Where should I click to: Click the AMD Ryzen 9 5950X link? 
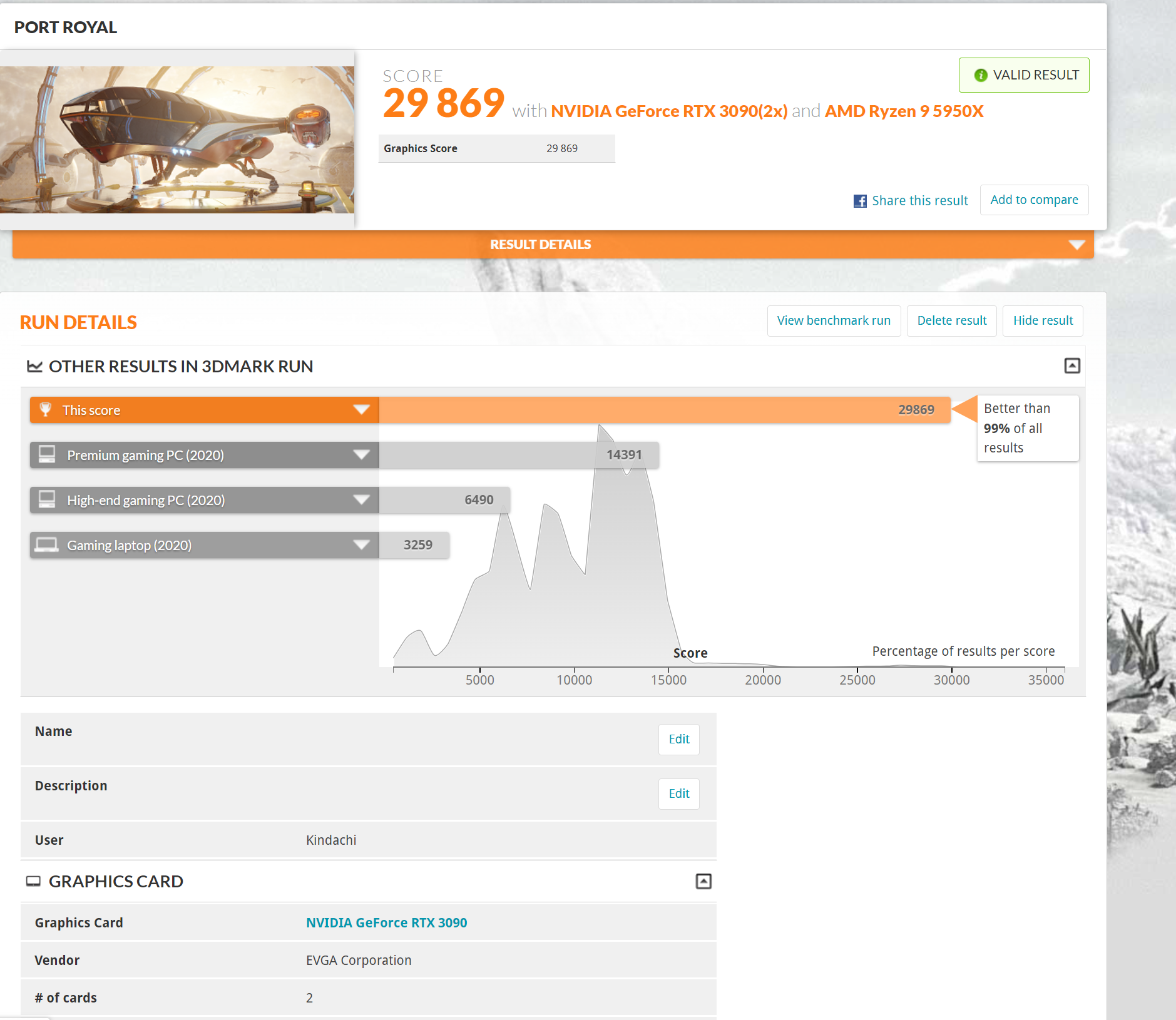[x=904, y=111]
